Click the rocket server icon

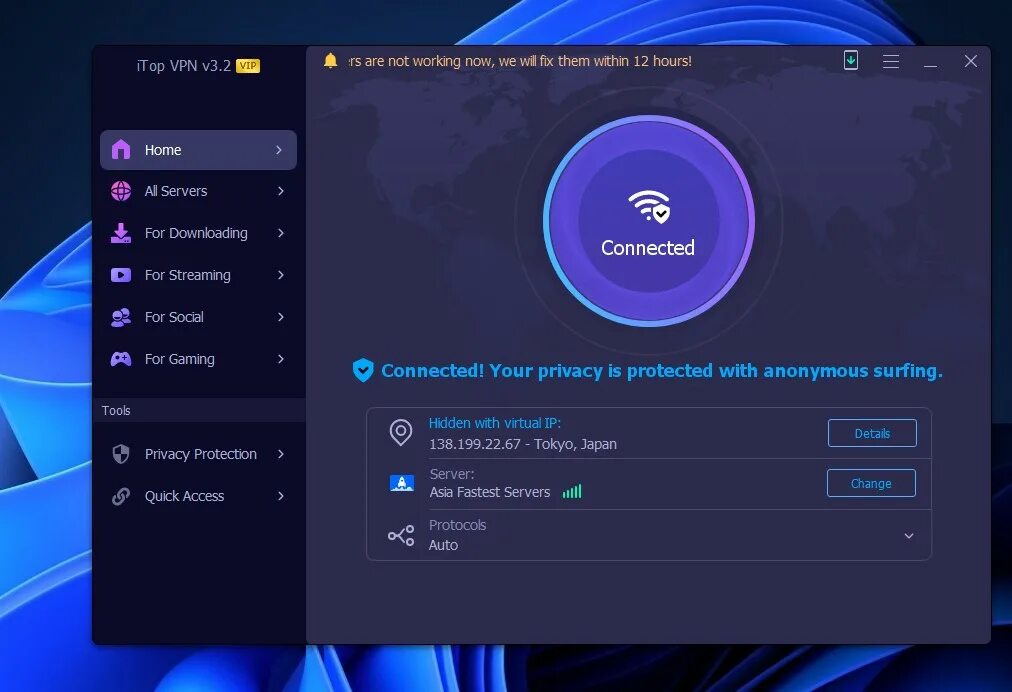click(401, 483)
